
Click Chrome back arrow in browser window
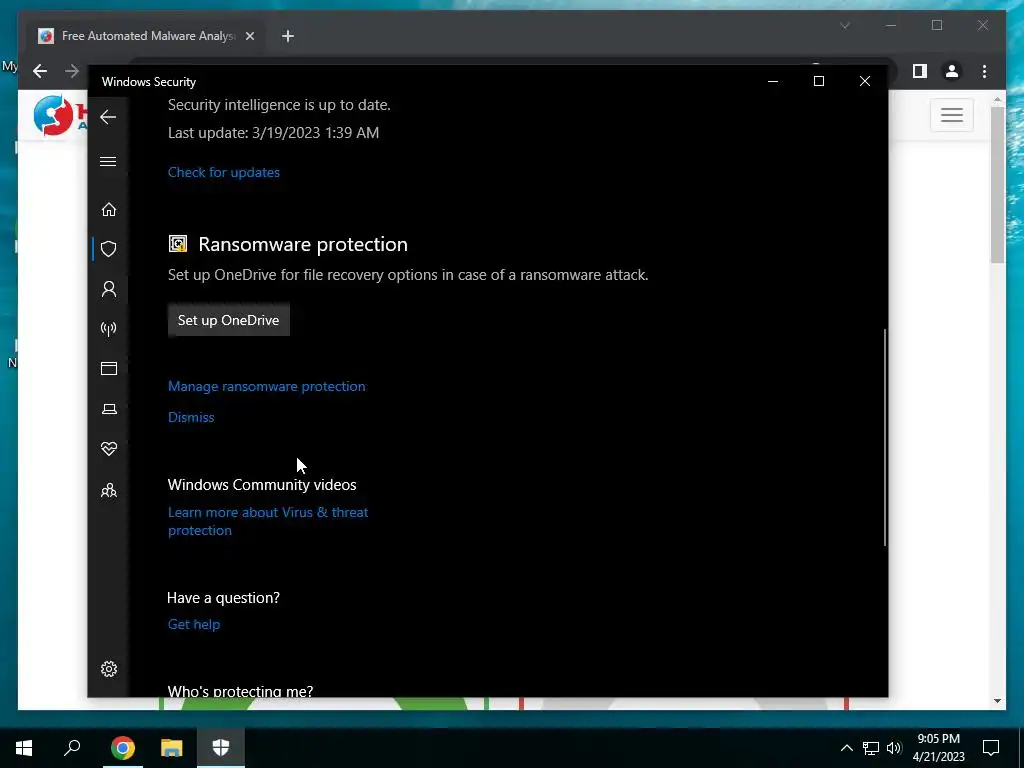point(40,71)
